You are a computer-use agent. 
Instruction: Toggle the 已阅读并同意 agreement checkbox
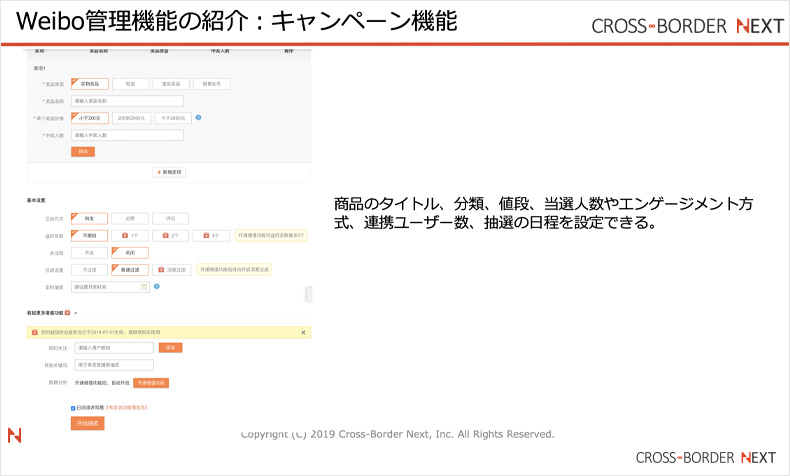tap(73, 408)
